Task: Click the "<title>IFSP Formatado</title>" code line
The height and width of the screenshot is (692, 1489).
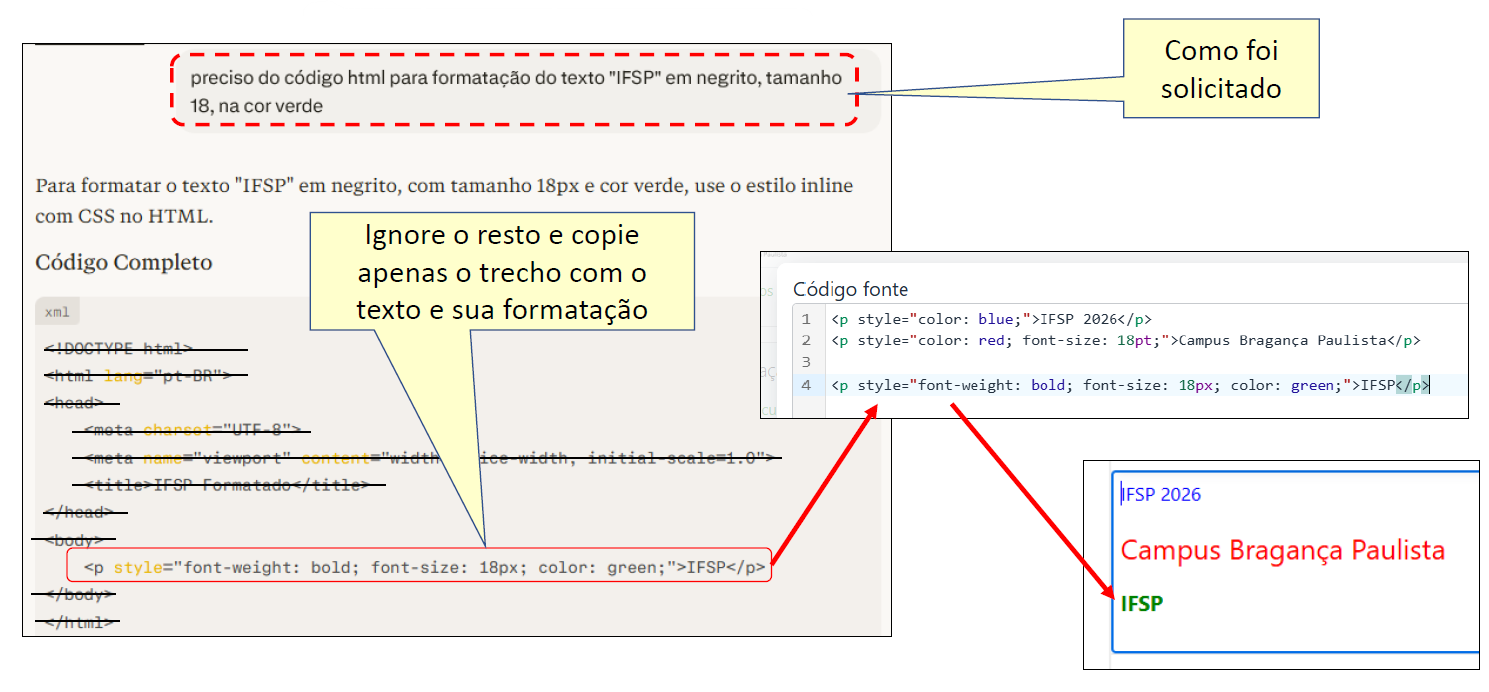Action: point(227,485)
